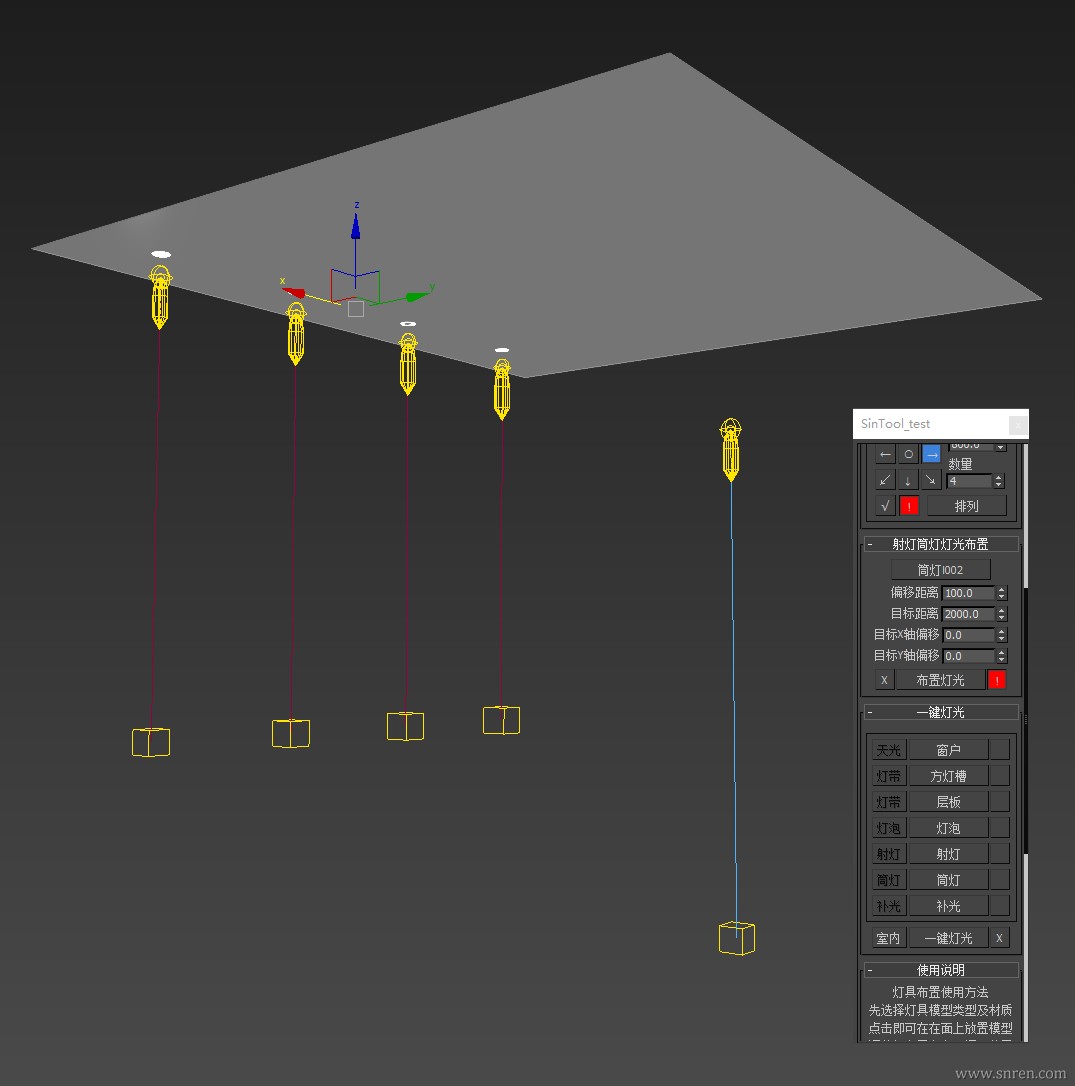Image resolution: width=1075 pixels, height=1086 pixels.
Task: Select the highlighted blue right arrow button
Action: pyautogui.click(x=932, y=454)
